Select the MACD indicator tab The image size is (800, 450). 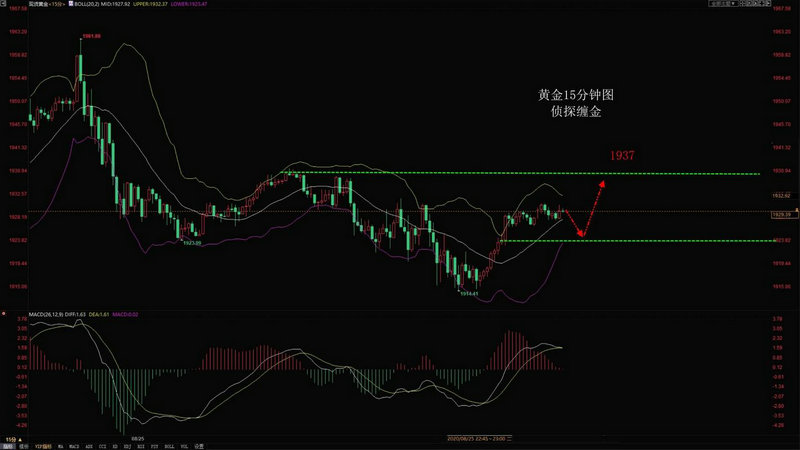74,446
